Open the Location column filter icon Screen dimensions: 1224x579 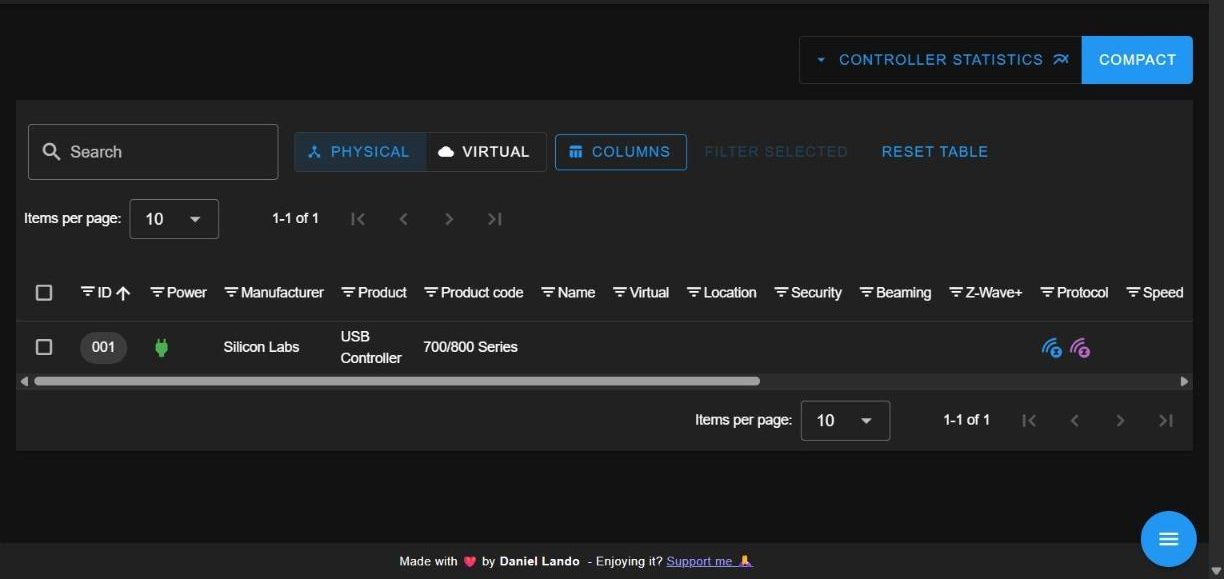point(694,293)
